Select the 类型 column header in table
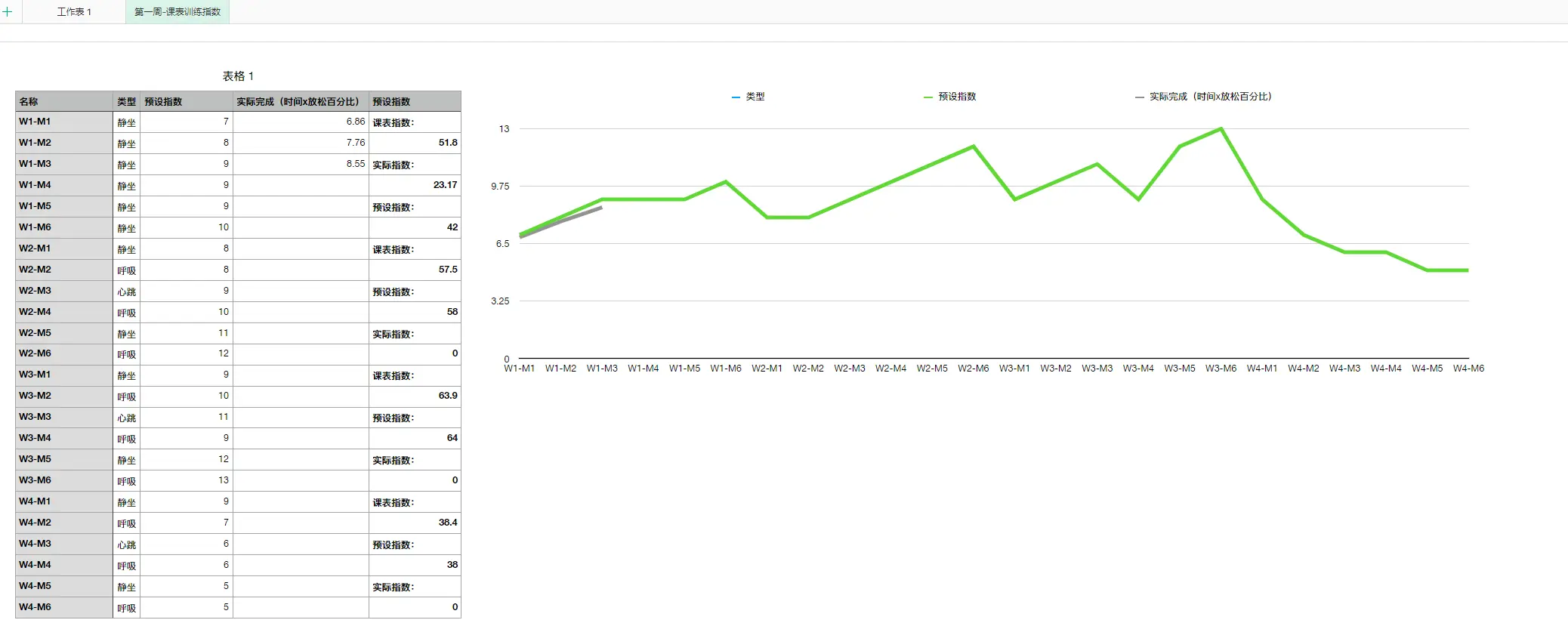 [126, 101]
